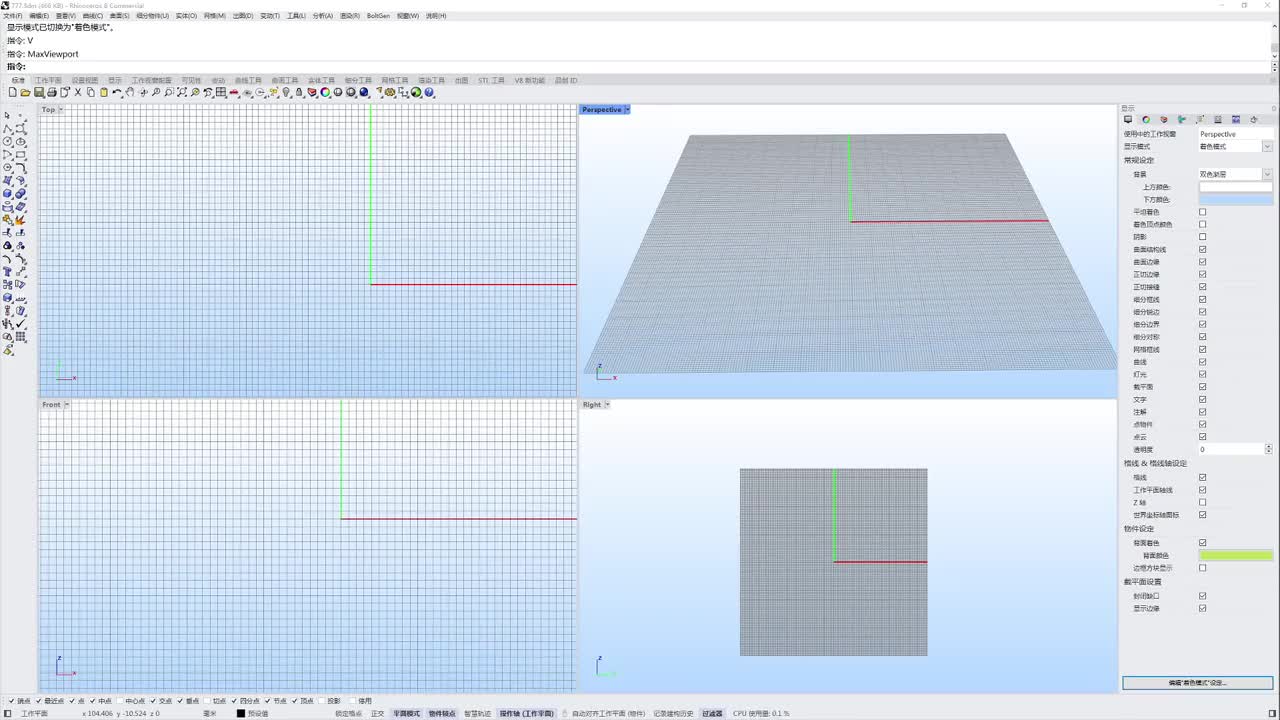This screenshot has width=1280, height=720.
Task: Click the 编辑"着色模式"设定 button
Action: (x=1197, y=683)
